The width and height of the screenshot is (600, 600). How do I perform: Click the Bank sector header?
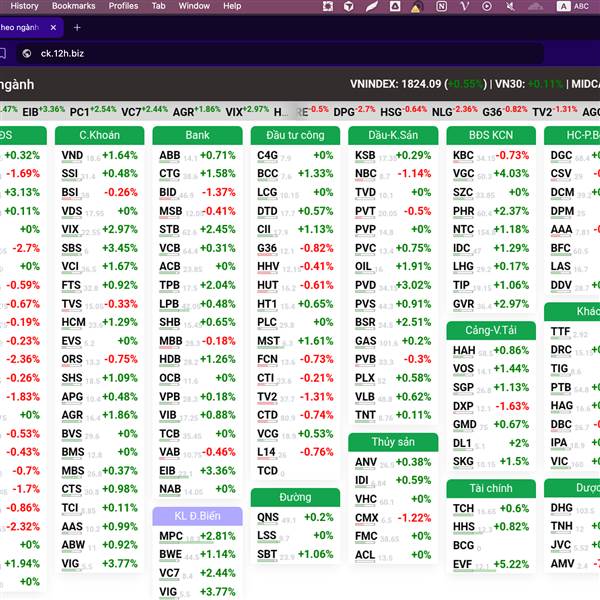[197, 135]
